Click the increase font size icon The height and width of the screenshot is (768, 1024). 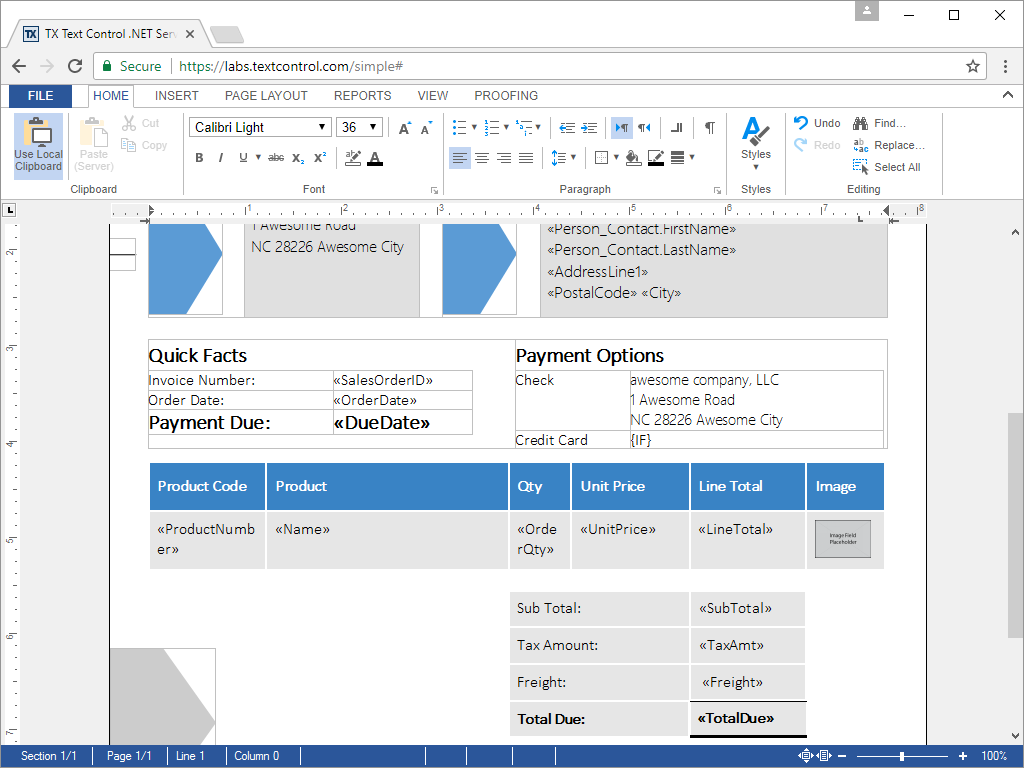(x=404, y=128)
